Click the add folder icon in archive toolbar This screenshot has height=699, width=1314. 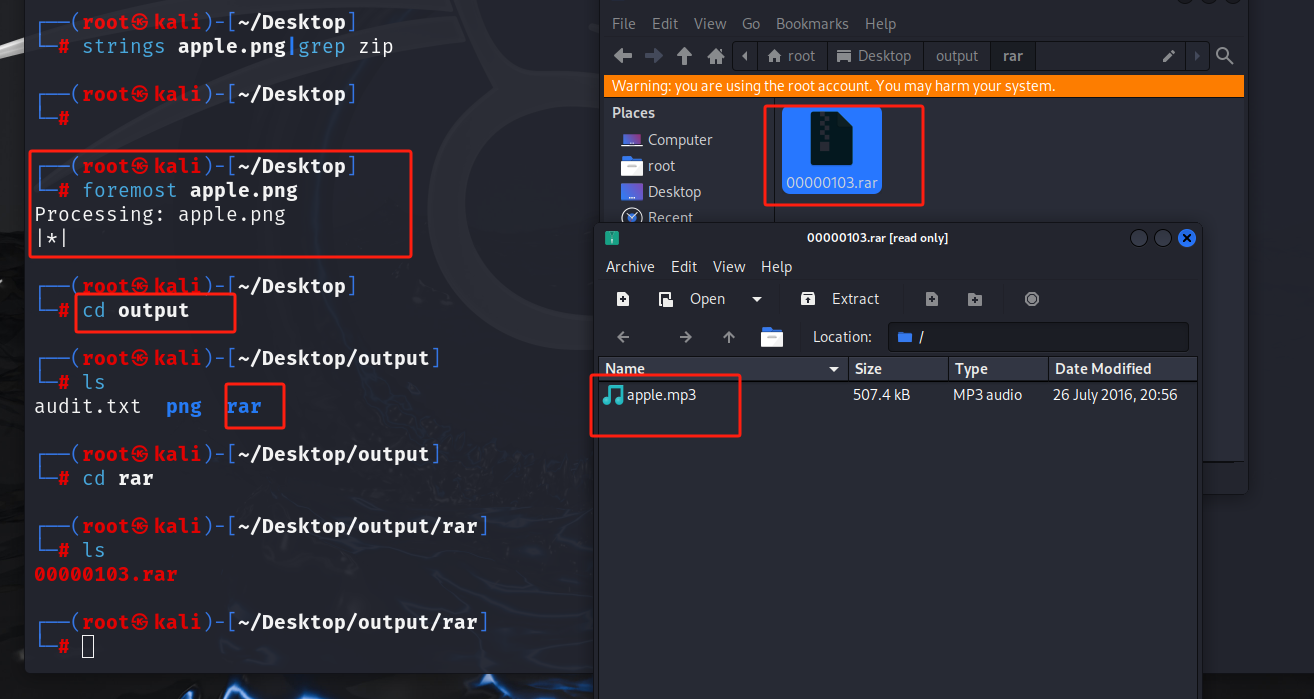[x=975, y=299]
